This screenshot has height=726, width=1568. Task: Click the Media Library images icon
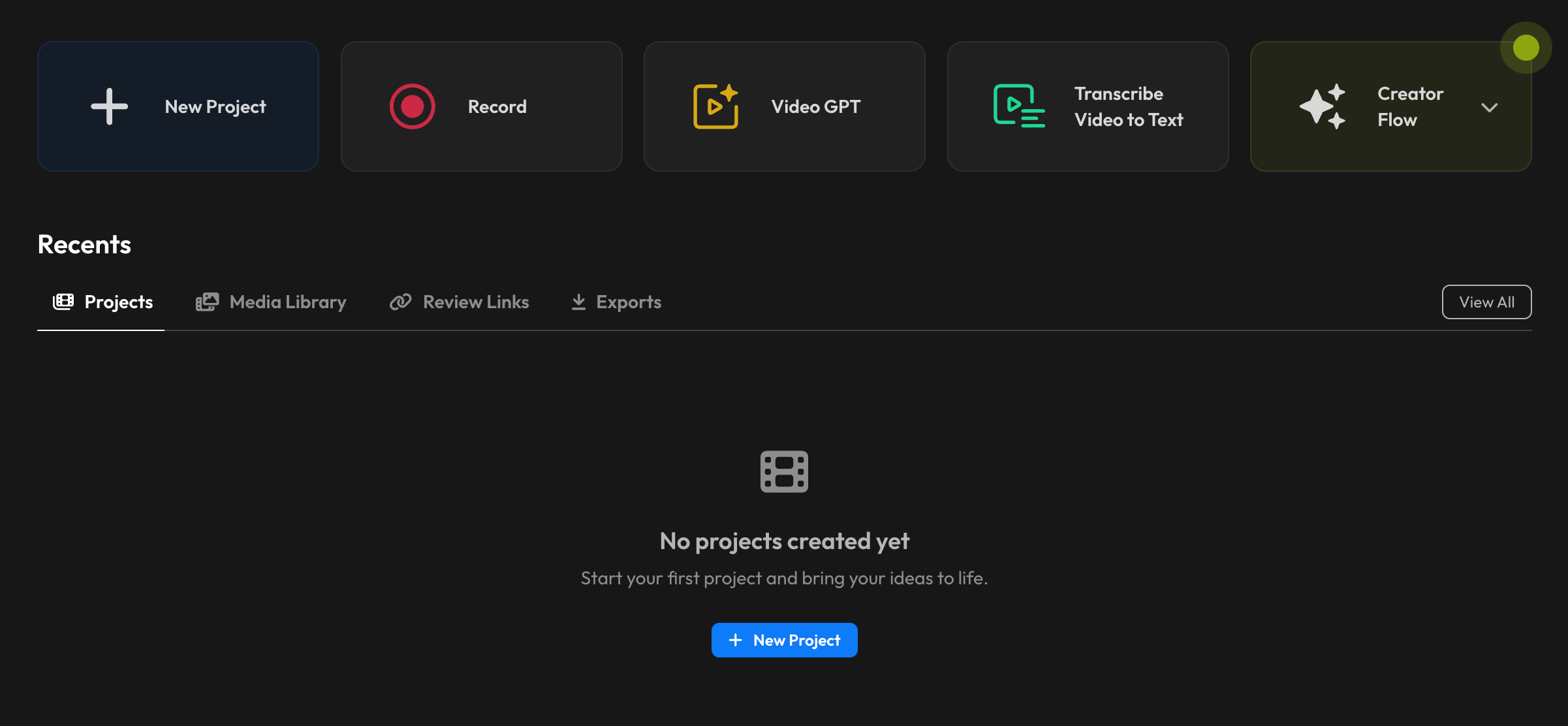point(207,302)
